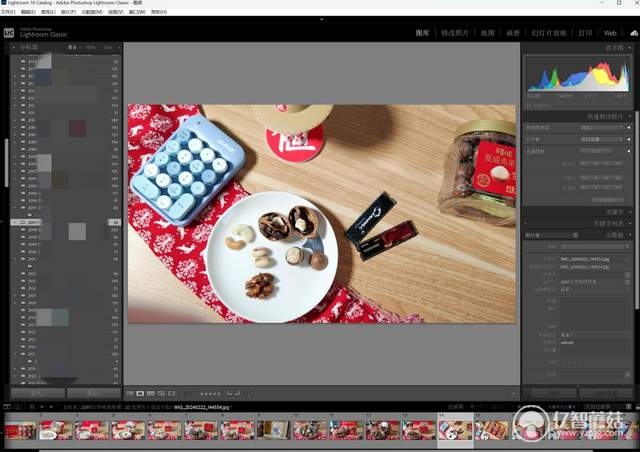Open the 白平衡 (White Balance) dropdown
The width and height of the screenshot is (640, 452).
(602, 139)
